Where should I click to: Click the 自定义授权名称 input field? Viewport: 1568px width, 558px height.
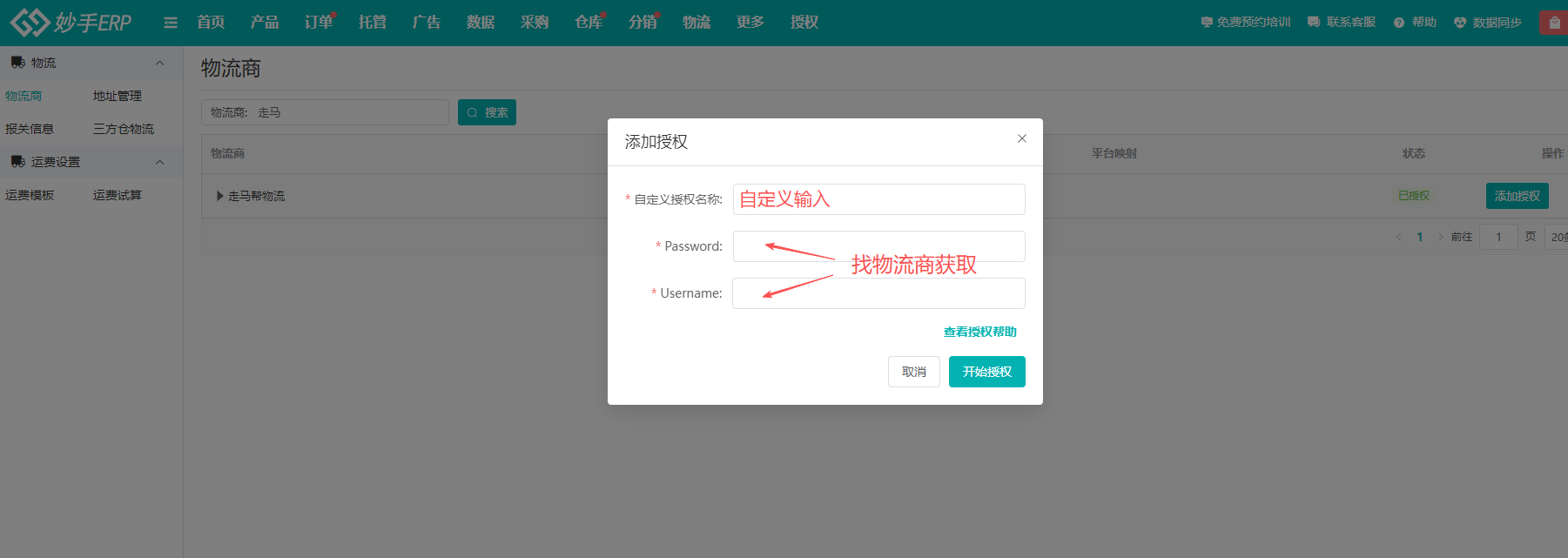click(879, 199)
